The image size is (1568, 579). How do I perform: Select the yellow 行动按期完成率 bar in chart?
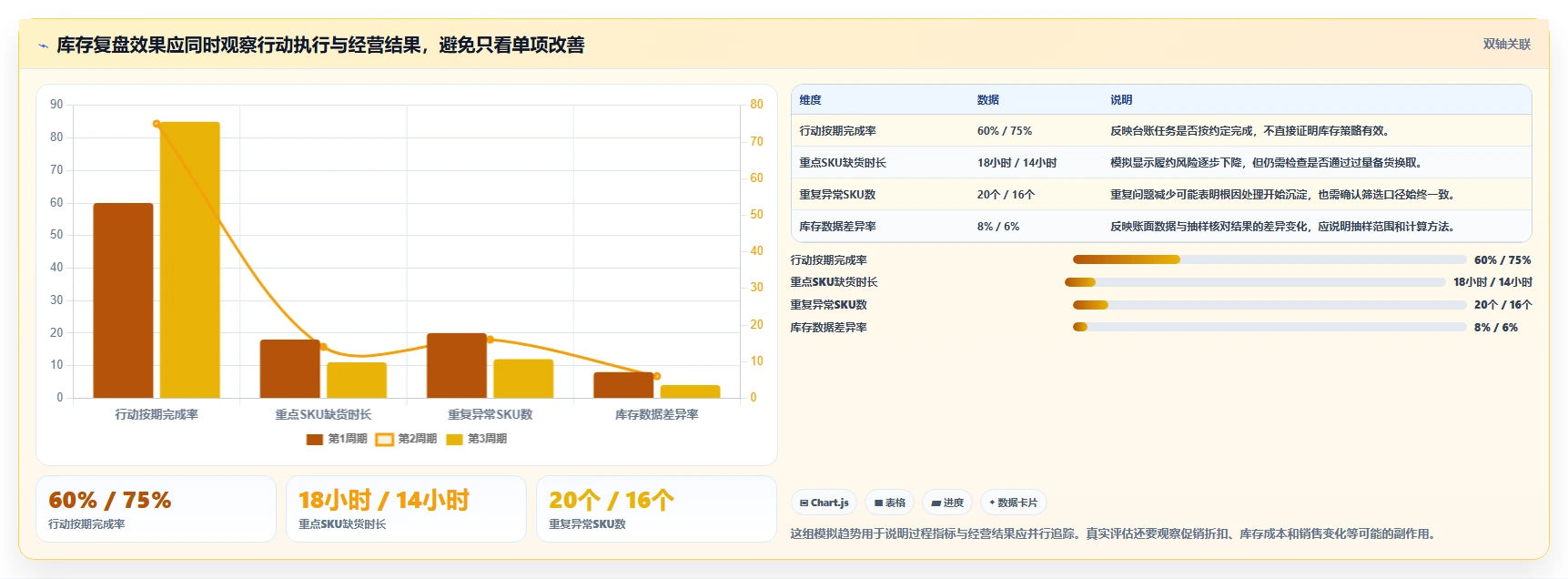point(190,259)
